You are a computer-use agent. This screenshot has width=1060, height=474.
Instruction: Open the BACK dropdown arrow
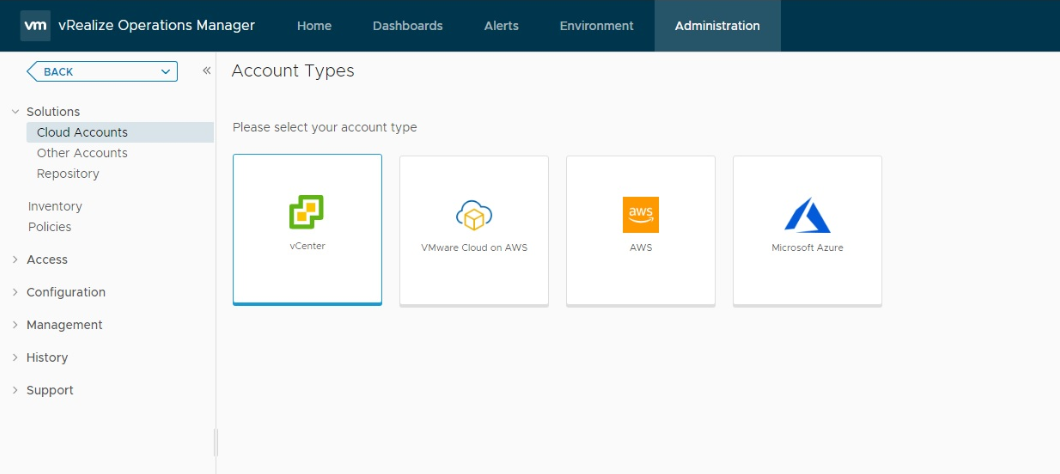166,72
